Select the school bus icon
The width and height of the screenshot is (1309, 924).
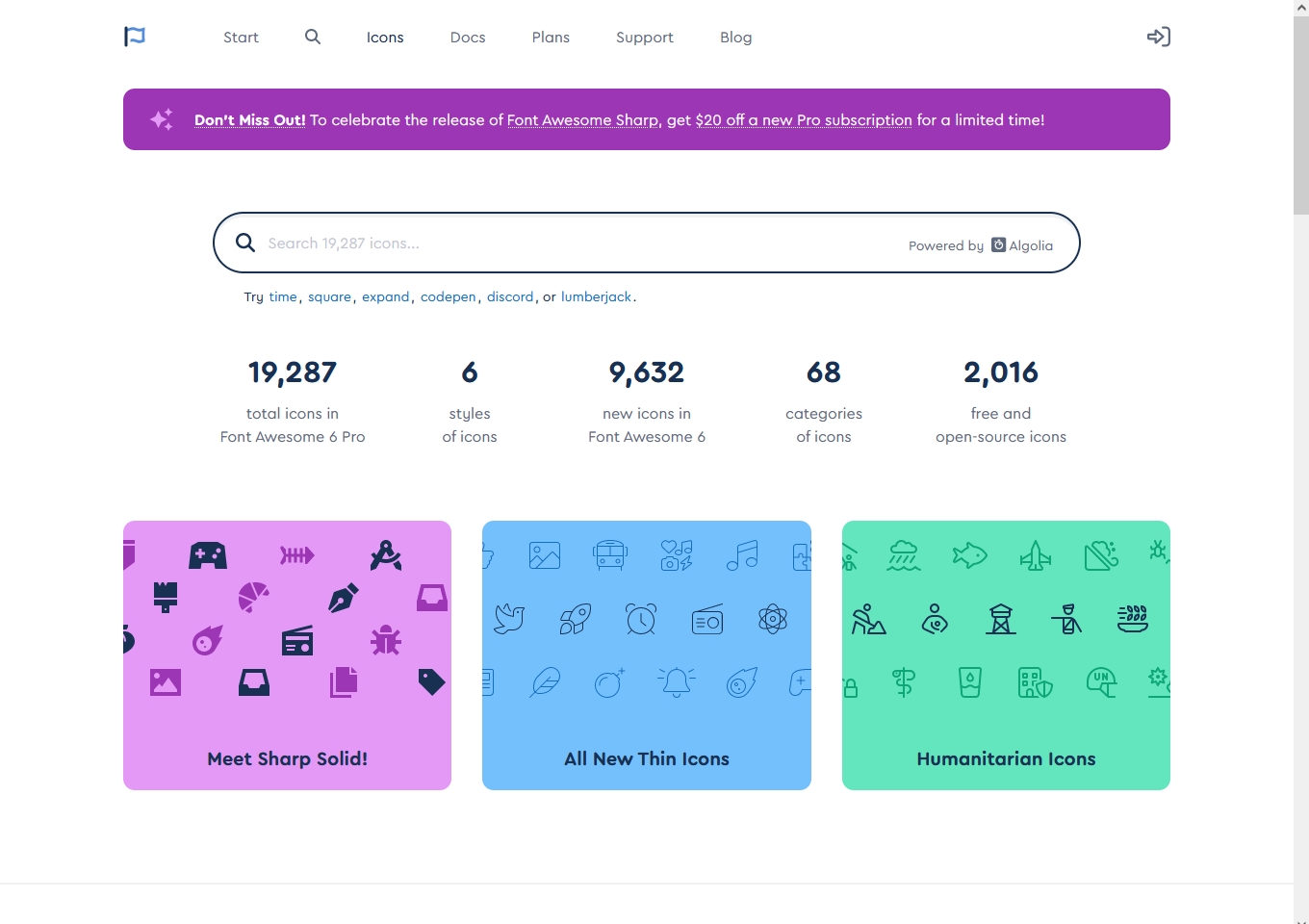point(610,555)
